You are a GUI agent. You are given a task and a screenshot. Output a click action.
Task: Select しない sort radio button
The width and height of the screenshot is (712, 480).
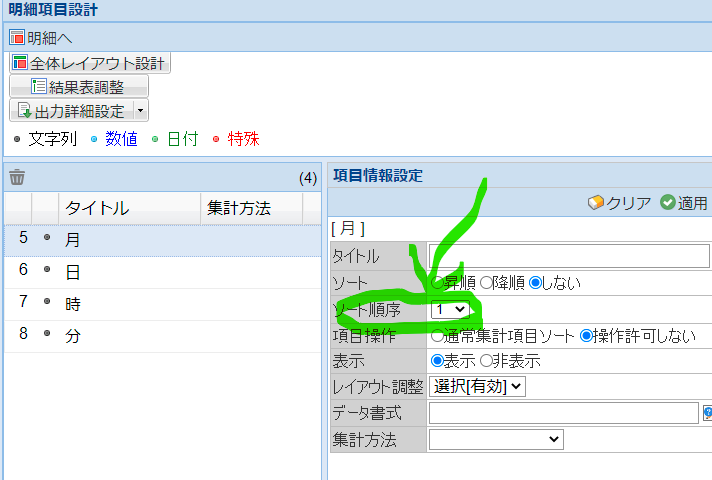[x=536, y=283]
